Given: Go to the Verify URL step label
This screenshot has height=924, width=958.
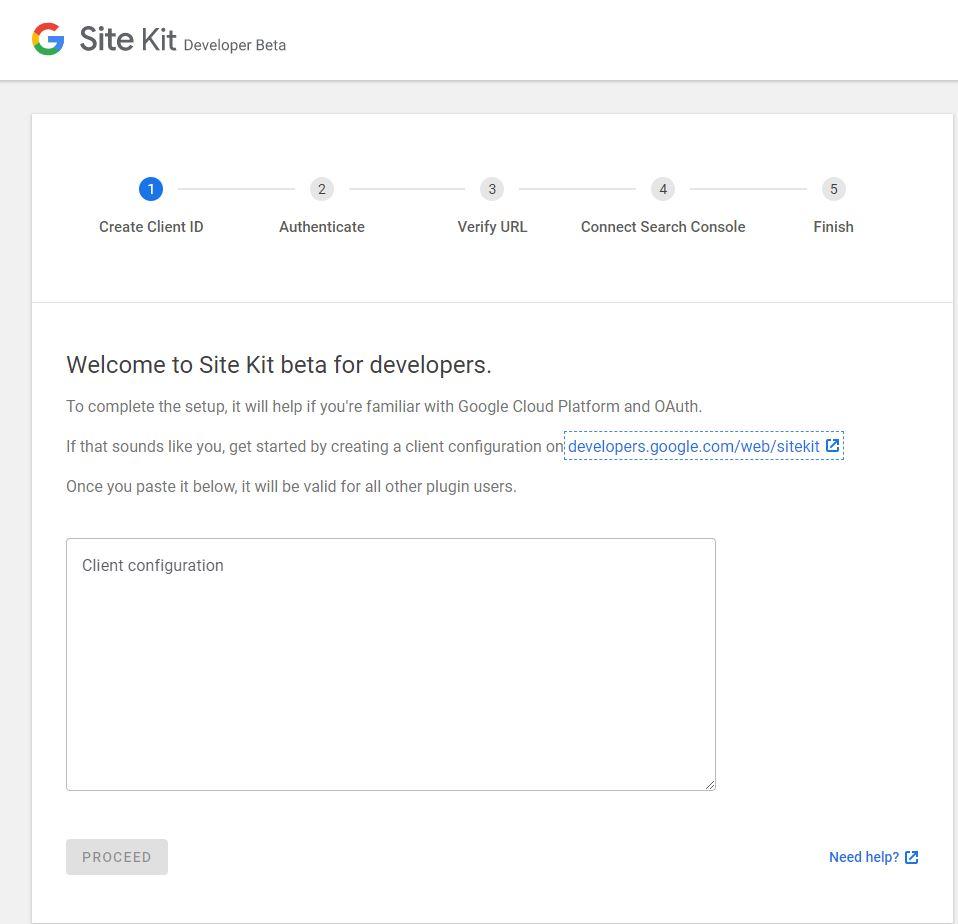Looking at the screenshot, I should [x=492, y=227].
